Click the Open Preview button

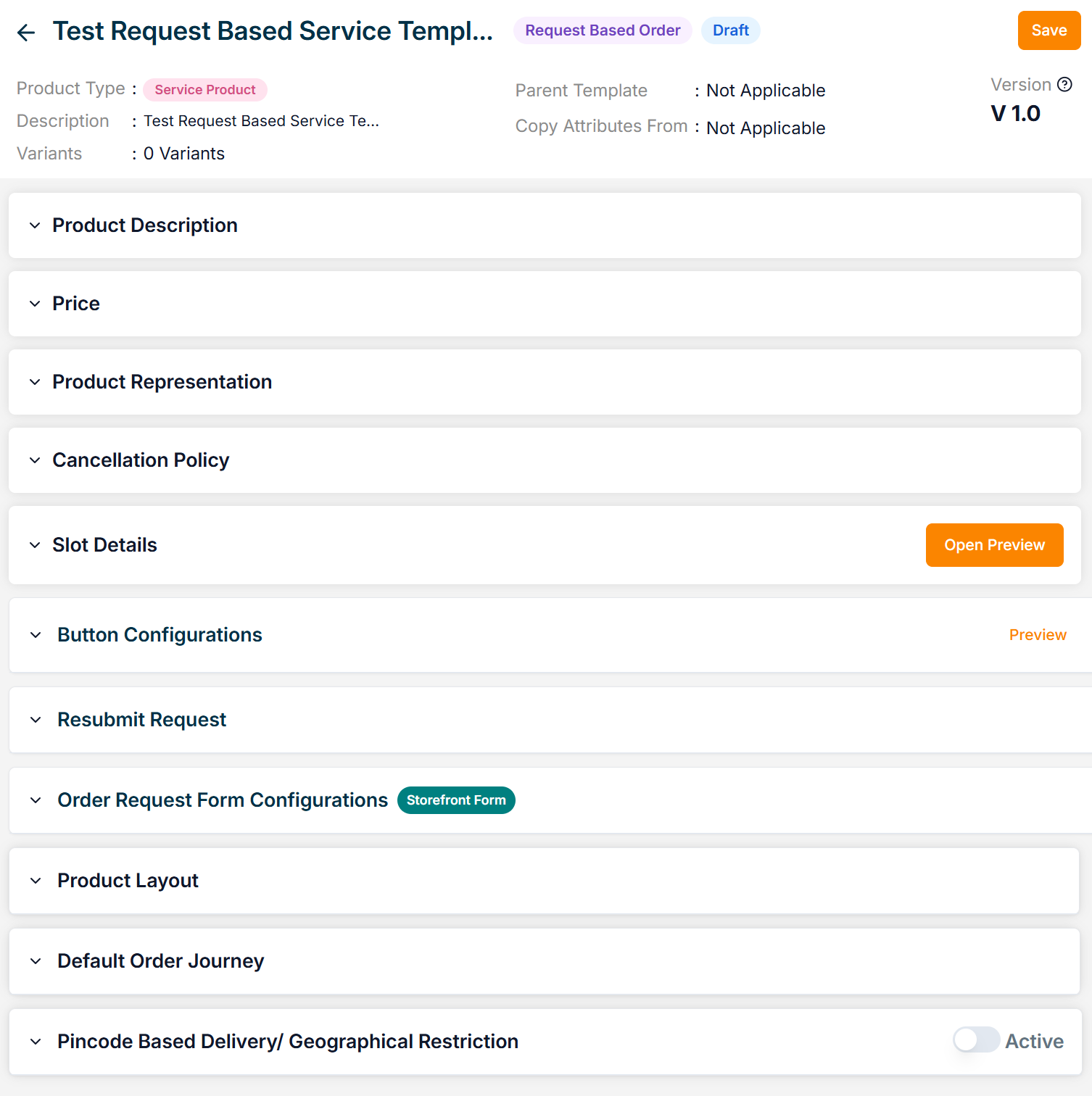pyautogui.click(x=994, y=545)
